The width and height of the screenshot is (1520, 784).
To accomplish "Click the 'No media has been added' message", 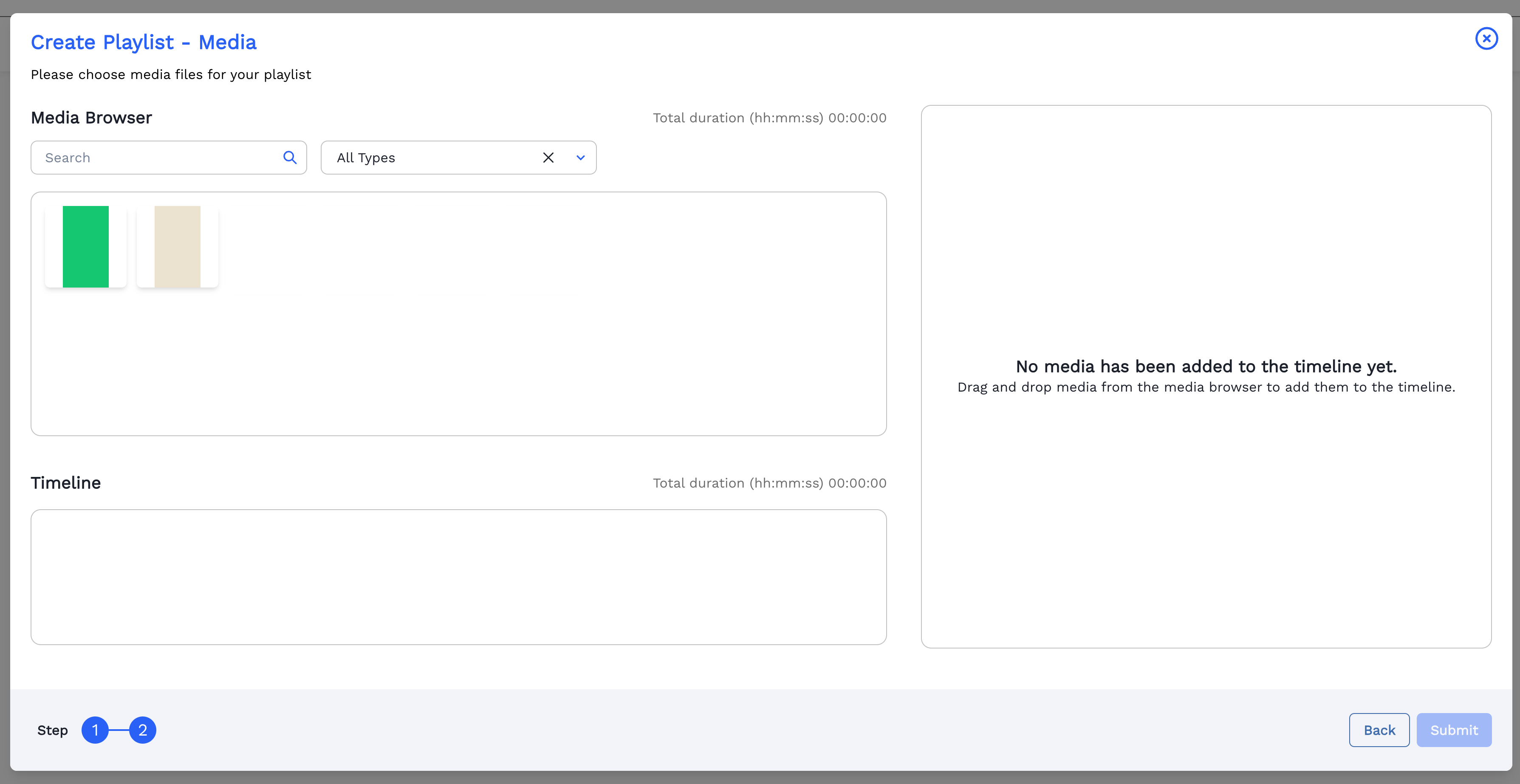I will tap(1206, 367).
